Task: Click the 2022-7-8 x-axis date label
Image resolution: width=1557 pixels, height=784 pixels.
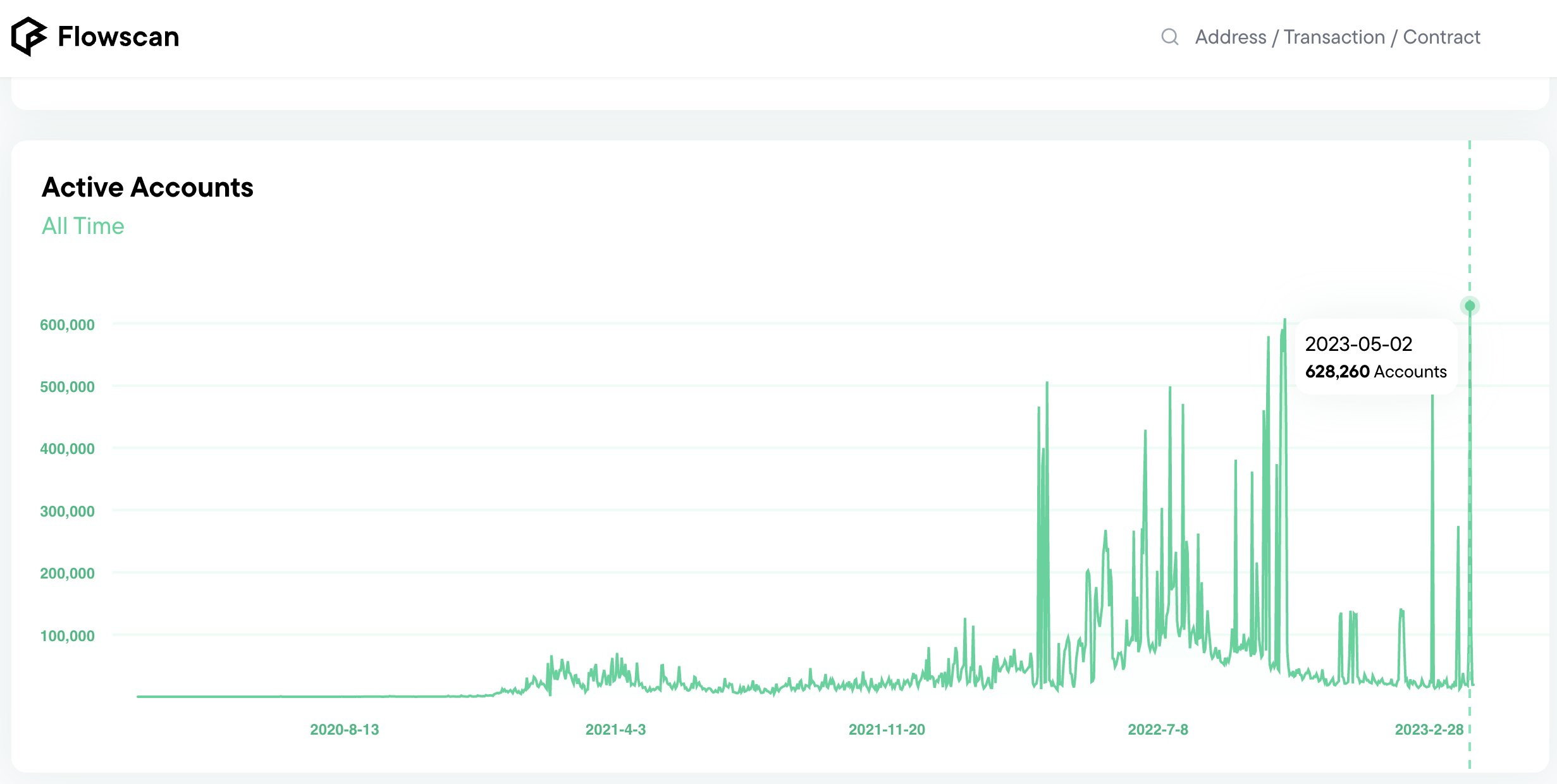Action: pyautogui.click(x=1158, y=729)
